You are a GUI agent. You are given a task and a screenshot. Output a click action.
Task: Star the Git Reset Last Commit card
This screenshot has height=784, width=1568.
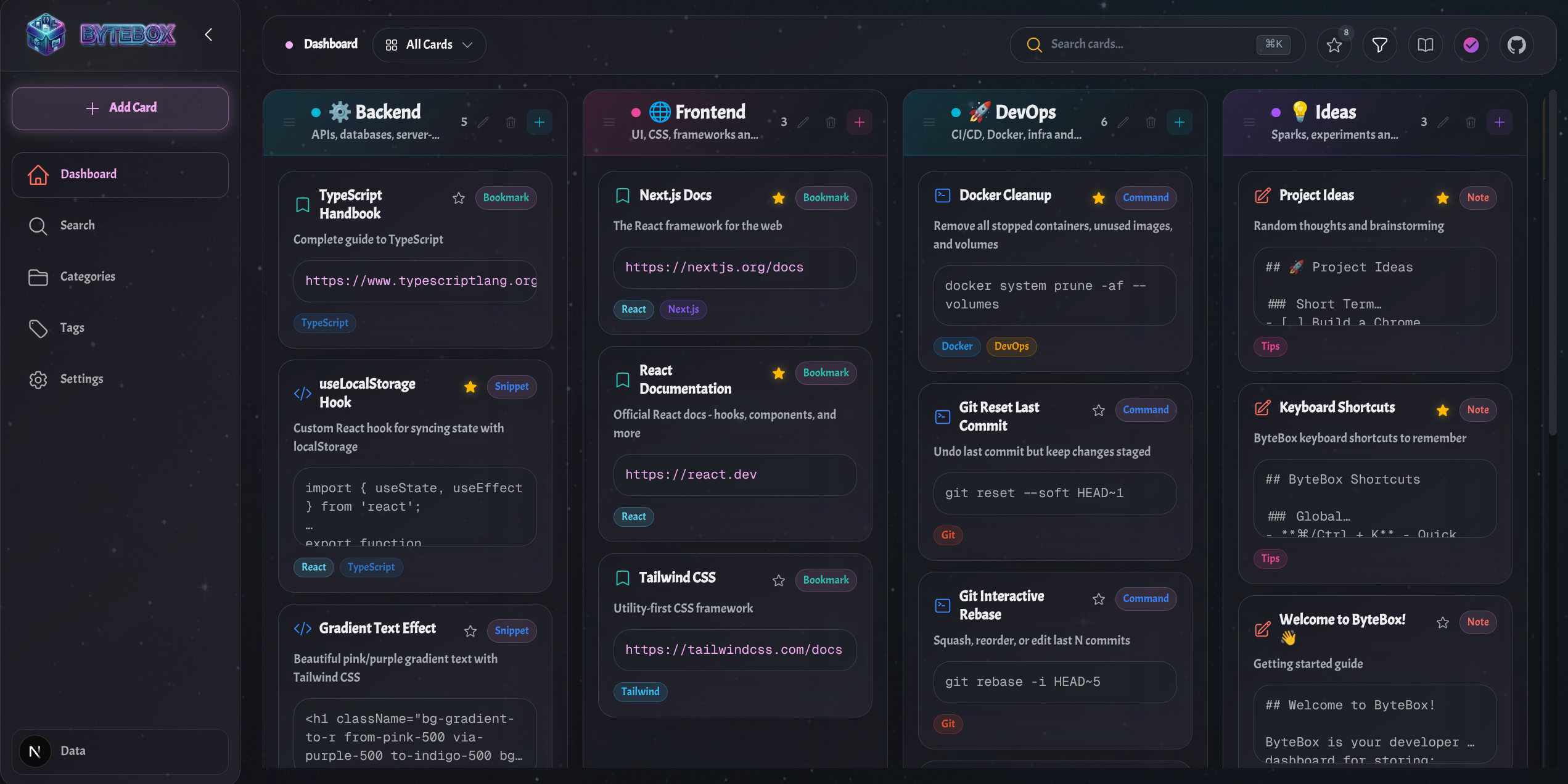[x=1099, y=410]
